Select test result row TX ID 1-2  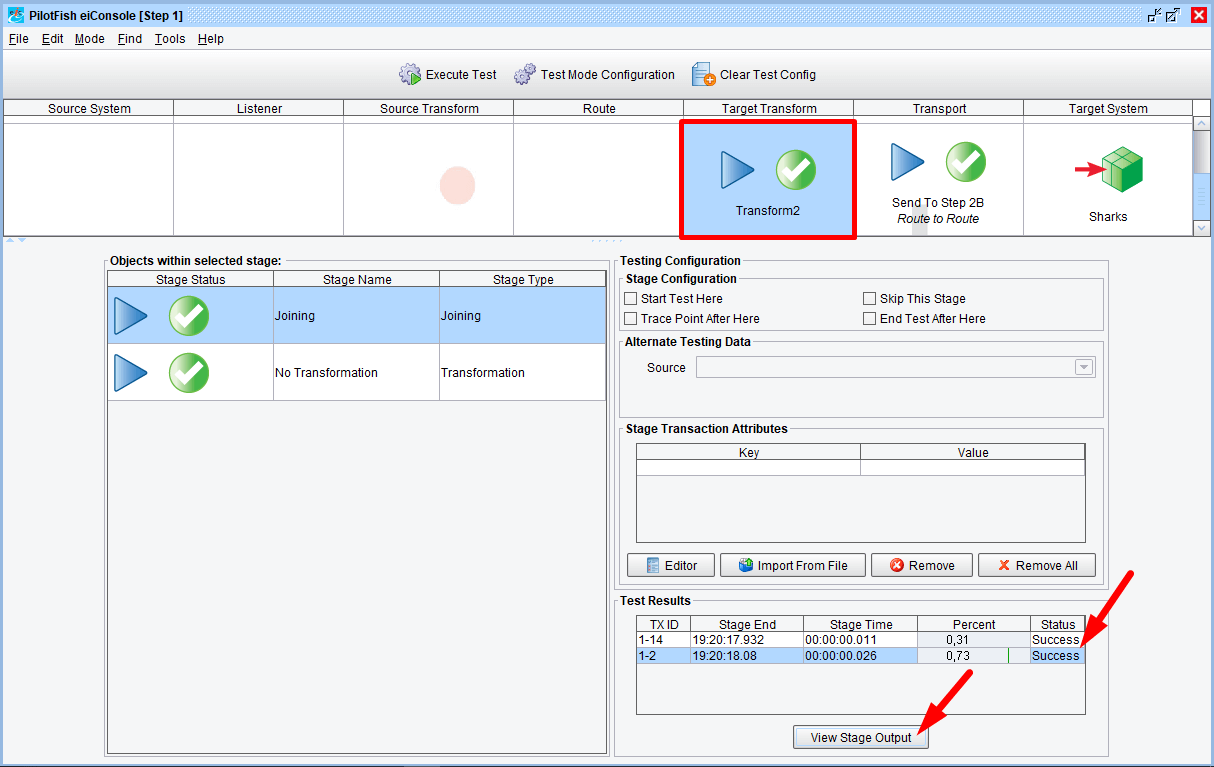coord(860,656)
